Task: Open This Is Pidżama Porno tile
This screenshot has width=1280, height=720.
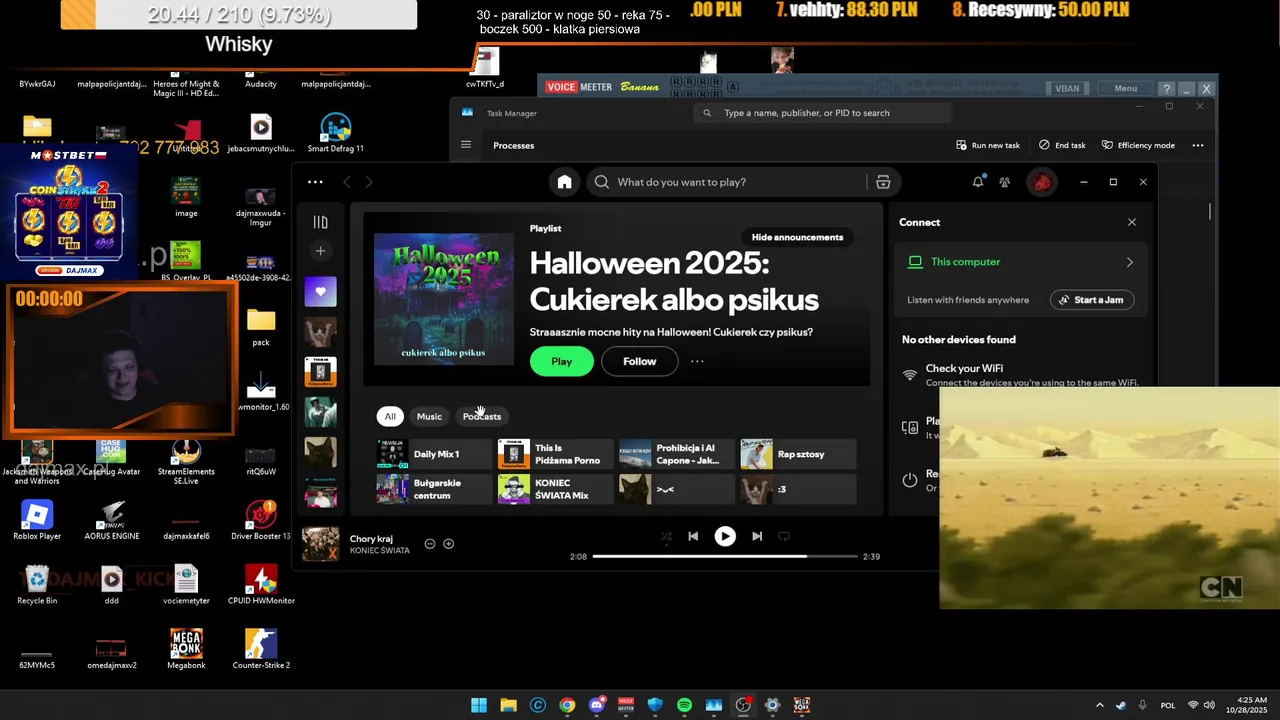Action: tap(555, 454)
